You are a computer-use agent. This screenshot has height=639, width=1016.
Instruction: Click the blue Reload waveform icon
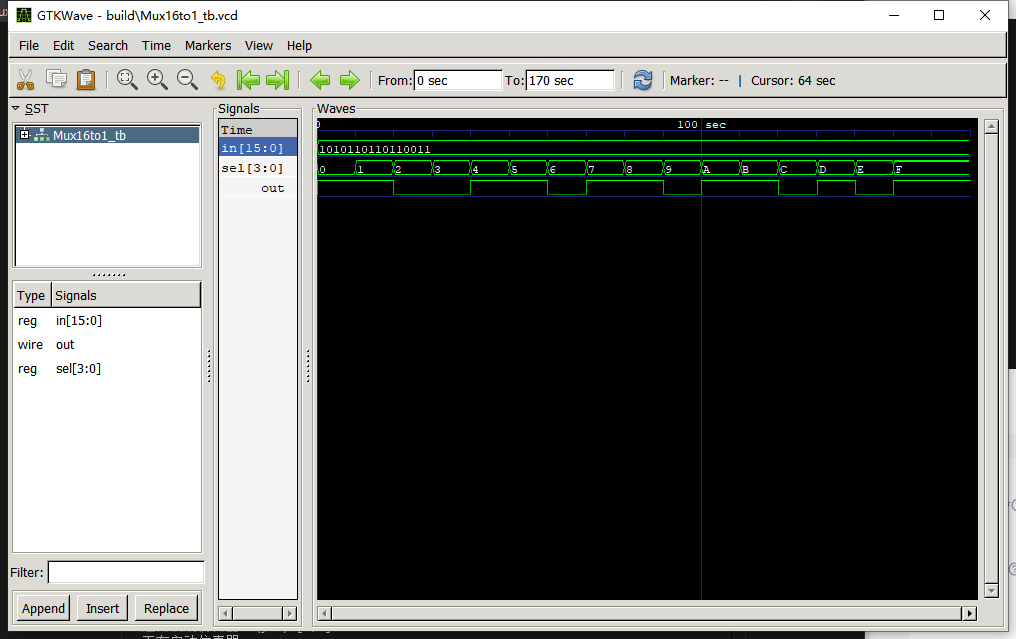642,80
